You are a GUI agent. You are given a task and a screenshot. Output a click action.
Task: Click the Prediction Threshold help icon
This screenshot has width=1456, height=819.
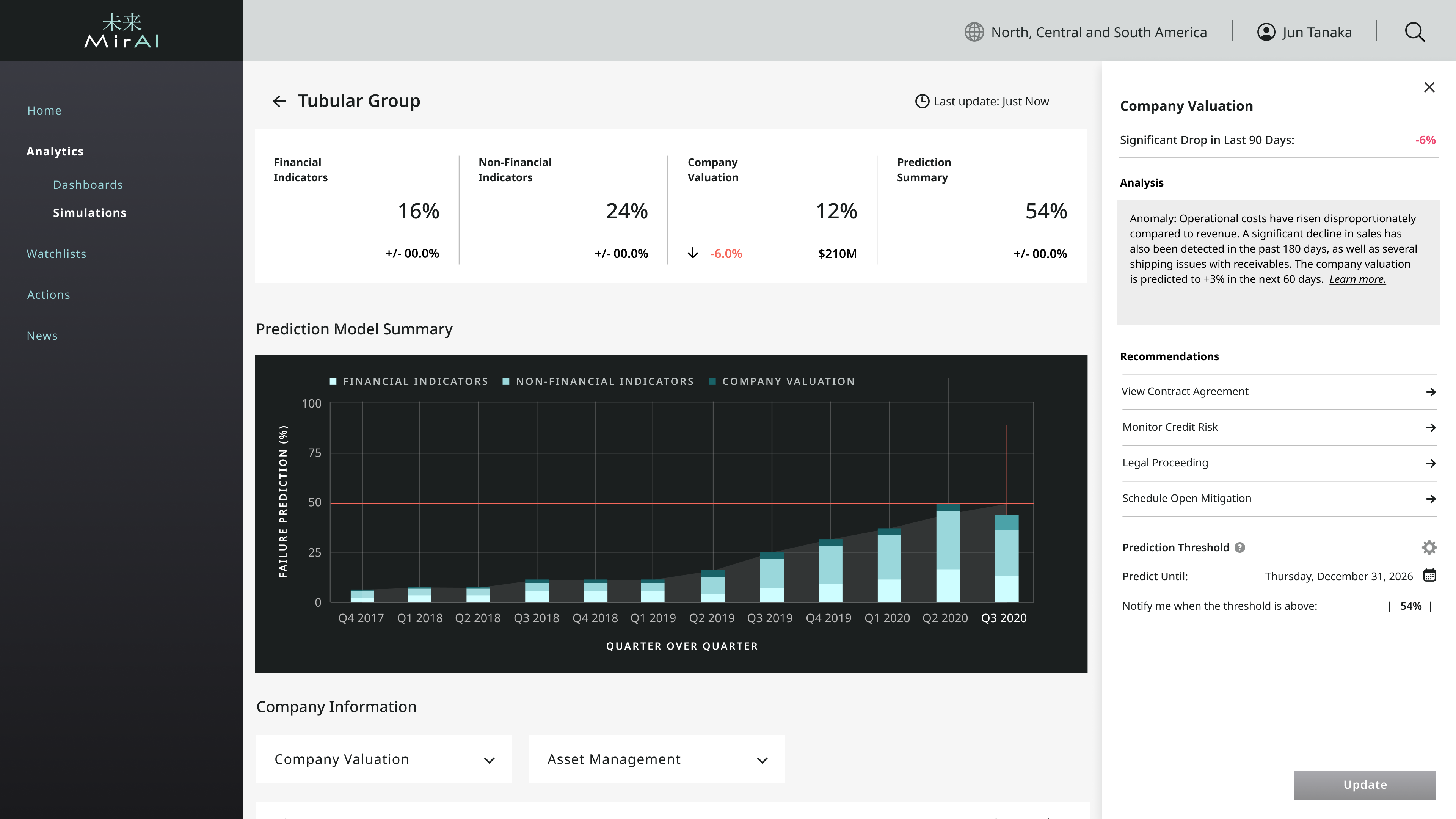(x=1239, y=547)
